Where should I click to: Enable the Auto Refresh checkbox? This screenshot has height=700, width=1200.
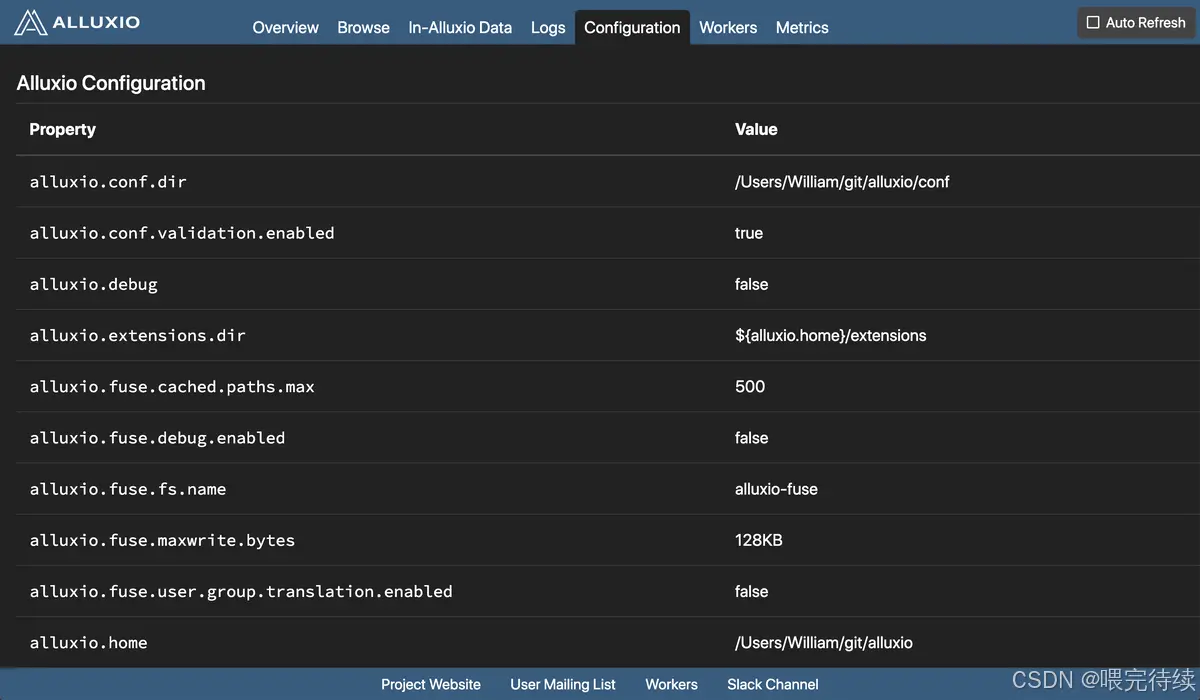click(x=1093, y=23)
